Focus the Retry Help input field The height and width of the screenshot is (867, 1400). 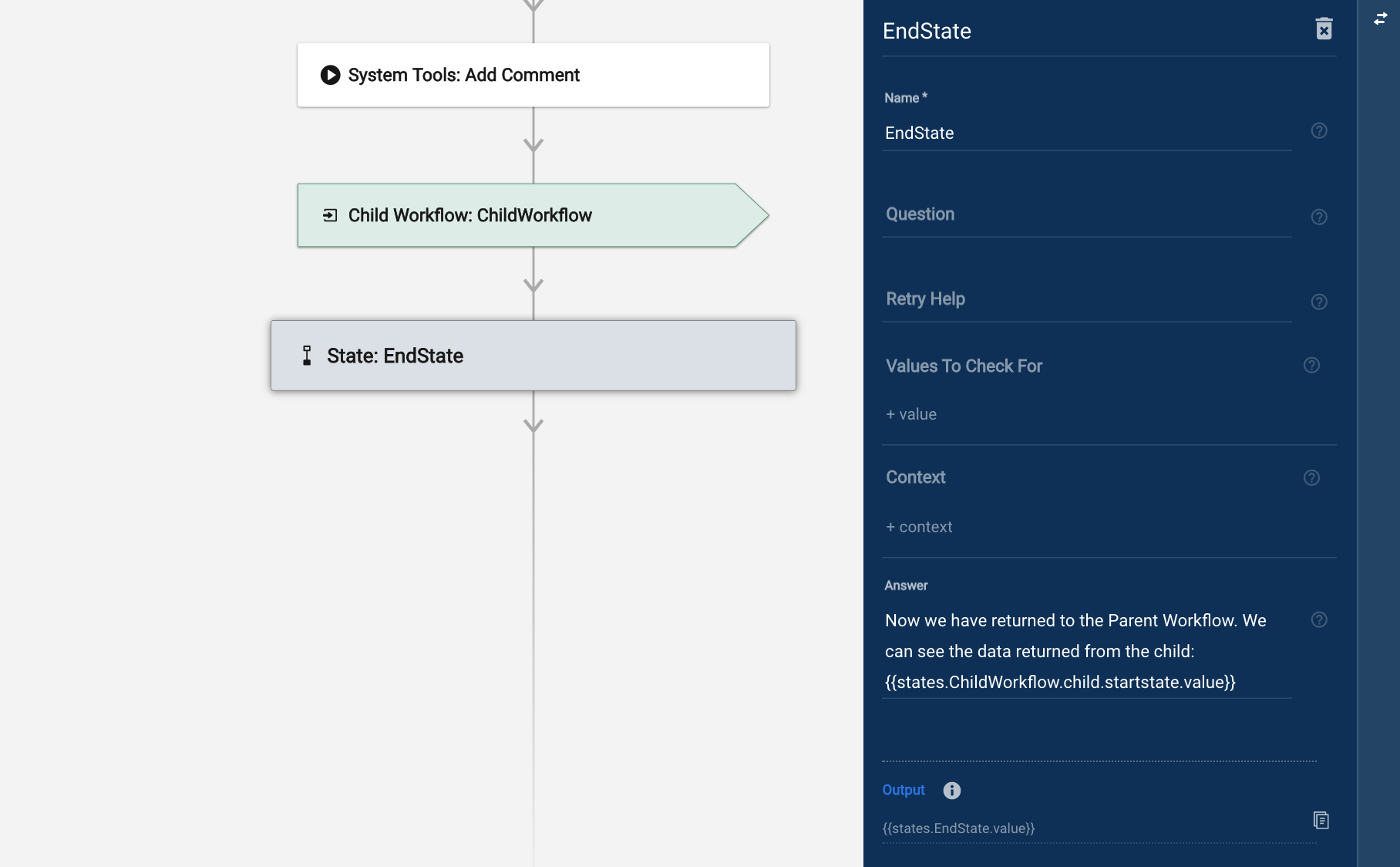1087,300
